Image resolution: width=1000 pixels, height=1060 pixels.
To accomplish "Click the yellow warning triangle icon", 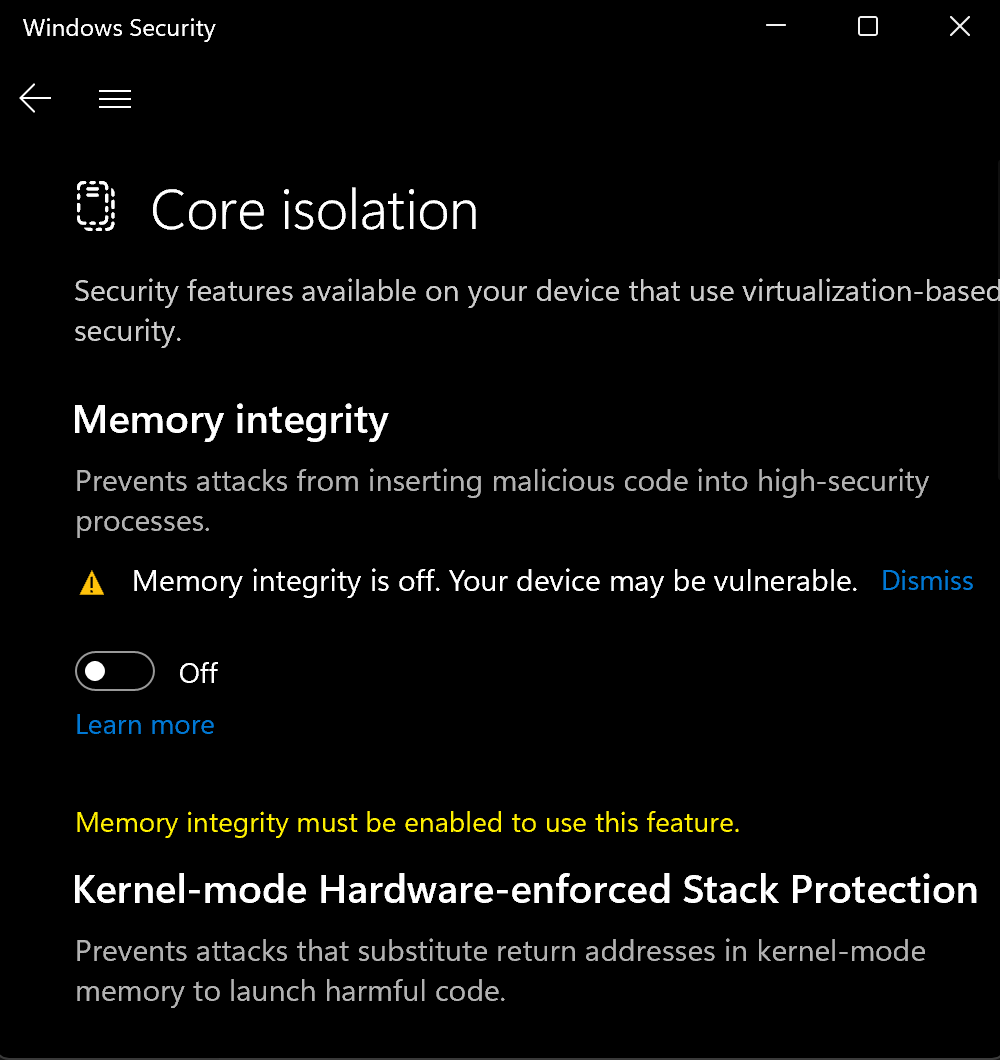I will [x=91, y=583].
